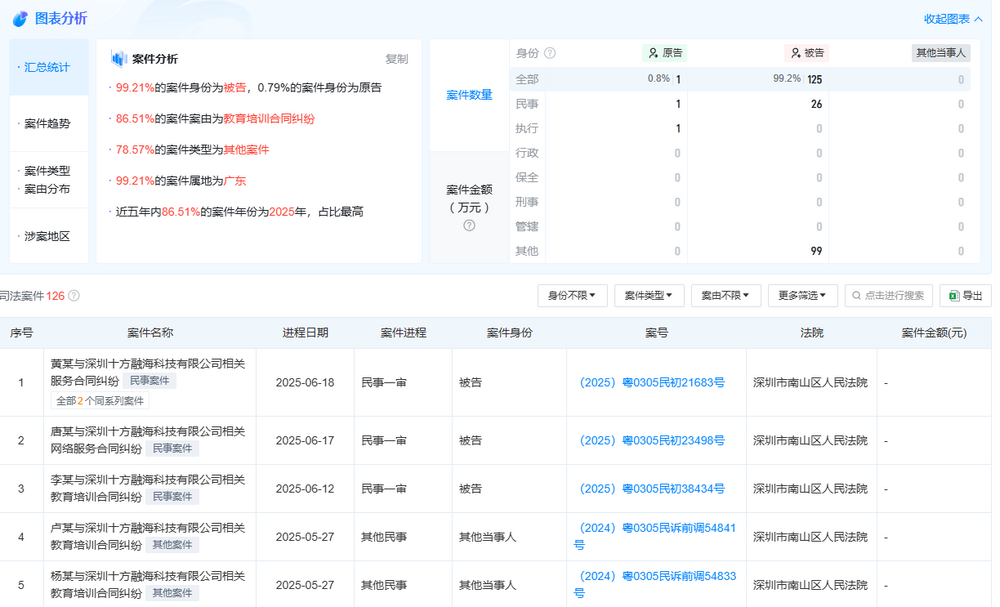
Task: Click the 点击进行搜索 search input field
Action: click(890, 295)
